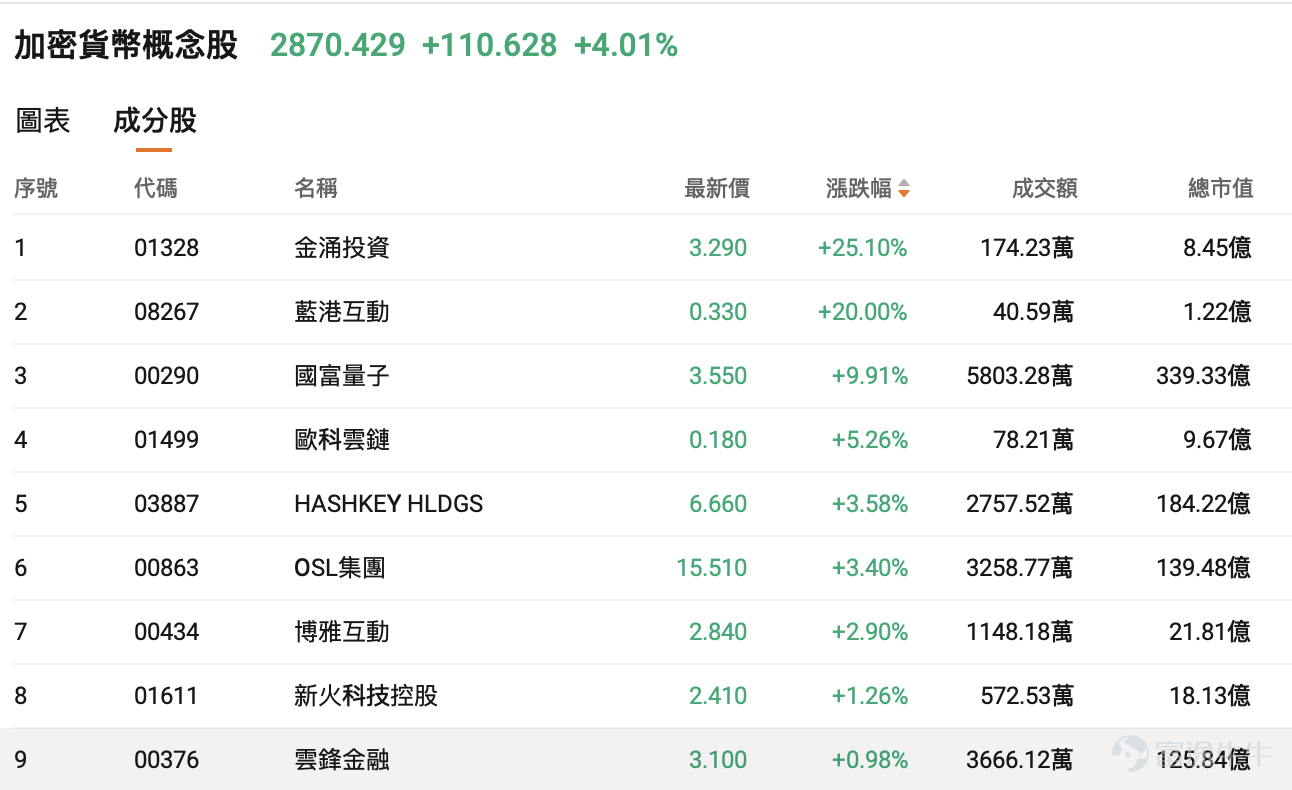1292x790 pixels.
Task: Click stock code 01499
Action: (x=167, y=440)
